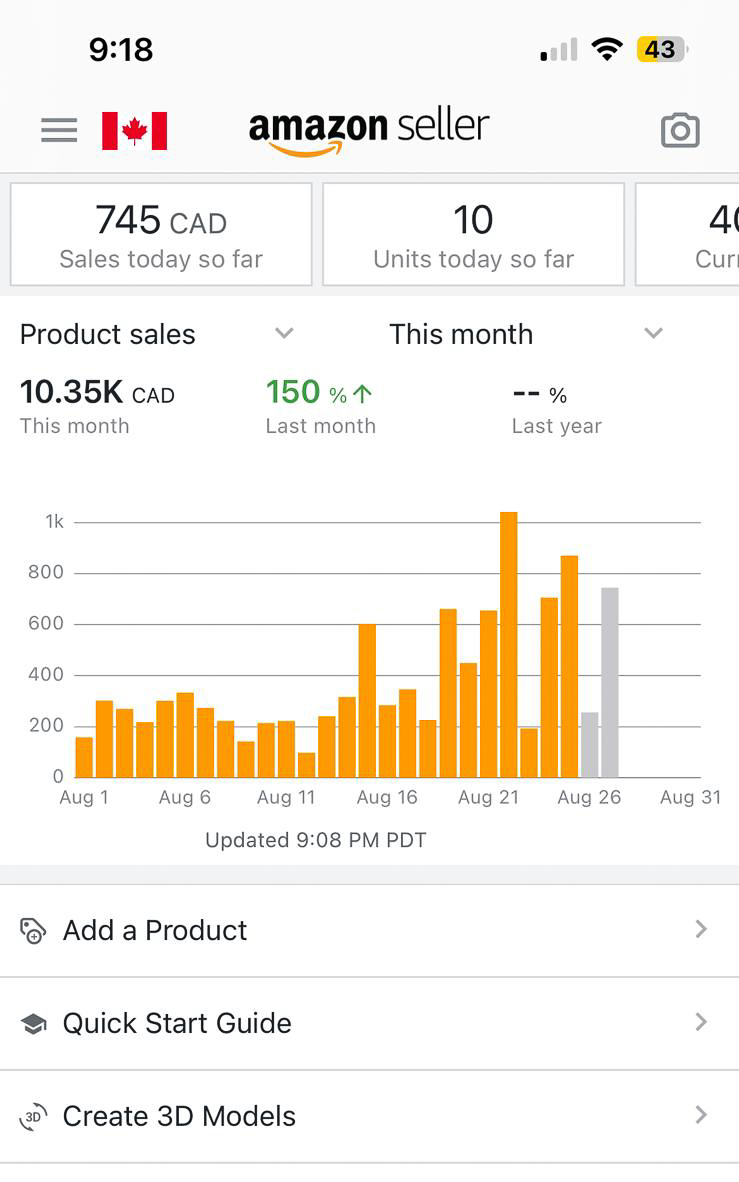Image resolution: width=739 pixels, height=1182 pixels.
Task: Select the Add a Product menu row
Action: point(369,931)
